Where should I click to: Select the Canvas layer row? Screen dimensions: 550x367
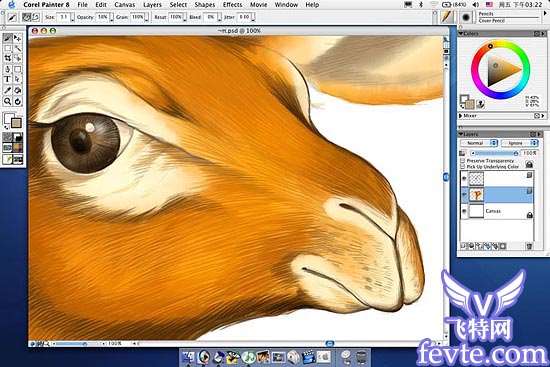[497, 211]
